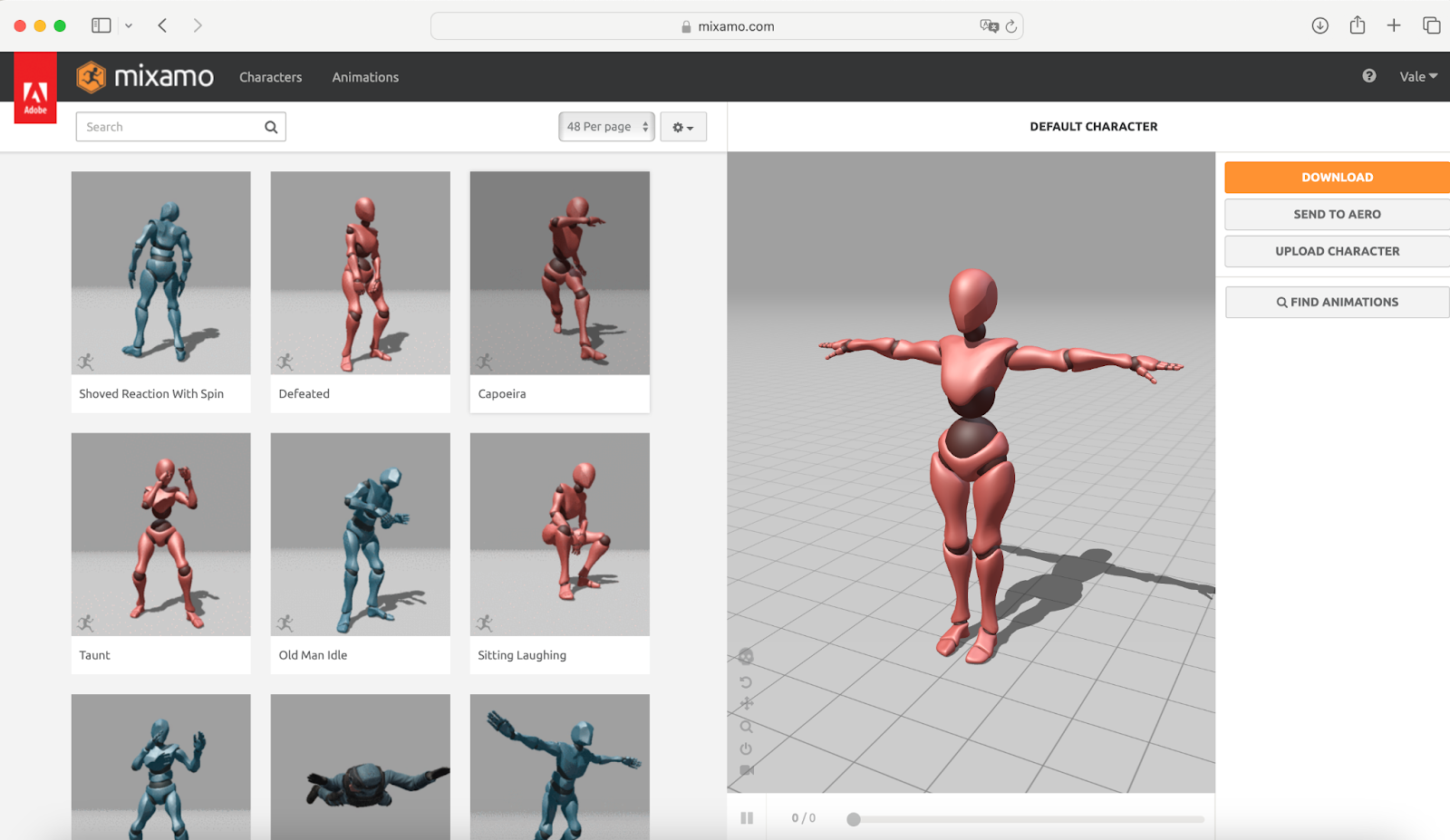Go forward in Safari

click(198, 25)
